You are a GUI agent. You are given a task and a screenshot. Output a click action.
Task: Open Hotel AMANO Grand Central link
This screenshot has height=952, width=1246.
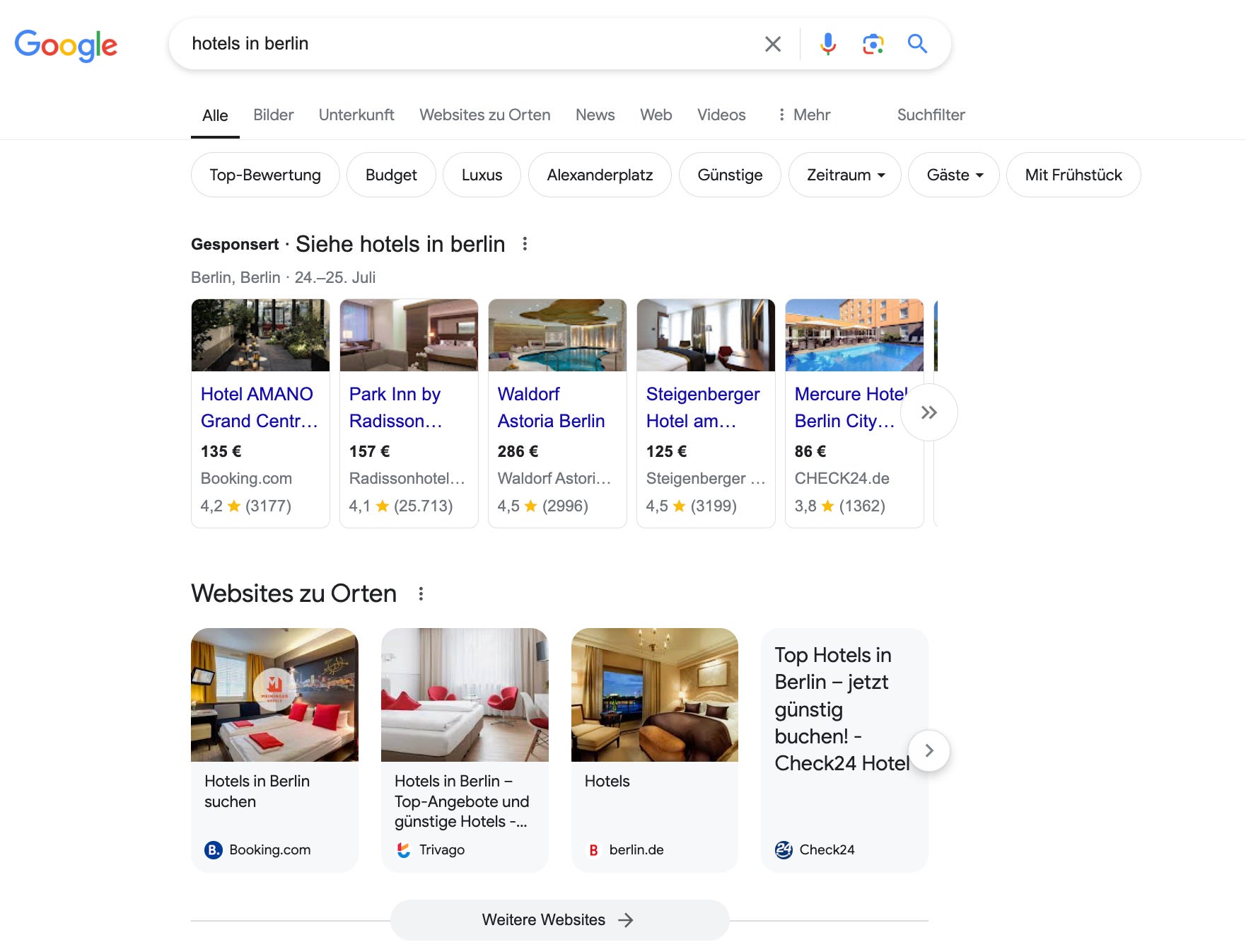coord(260,407)
